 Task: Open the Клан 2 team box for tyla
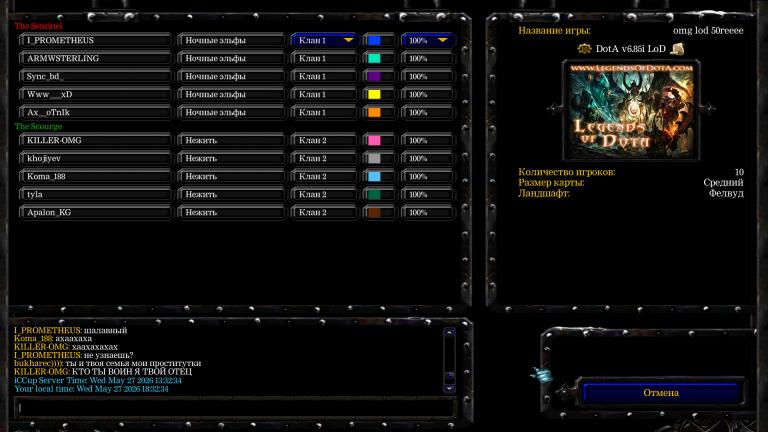[x=324, y=194]
